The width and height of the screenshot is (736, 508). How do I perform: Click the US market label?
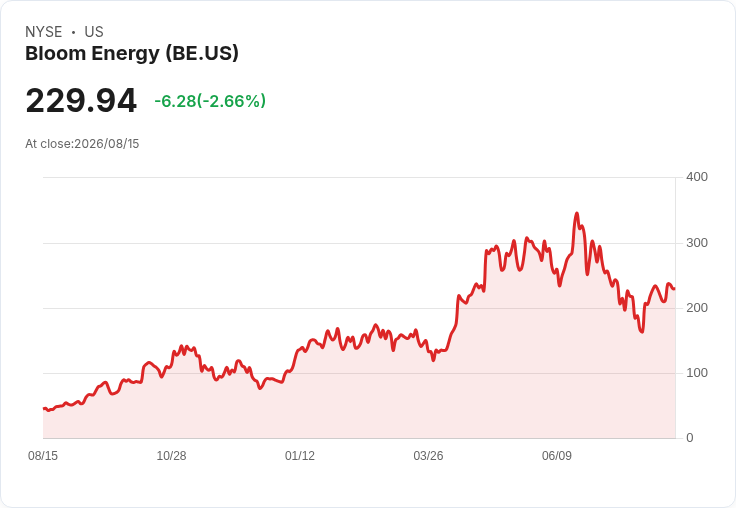[x=94, y=32]
